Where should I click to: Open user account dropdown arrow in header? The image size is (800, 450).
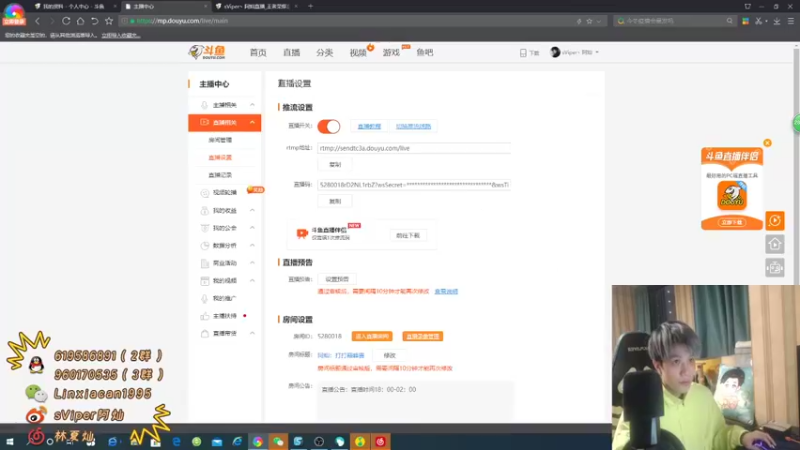(597, 53)
